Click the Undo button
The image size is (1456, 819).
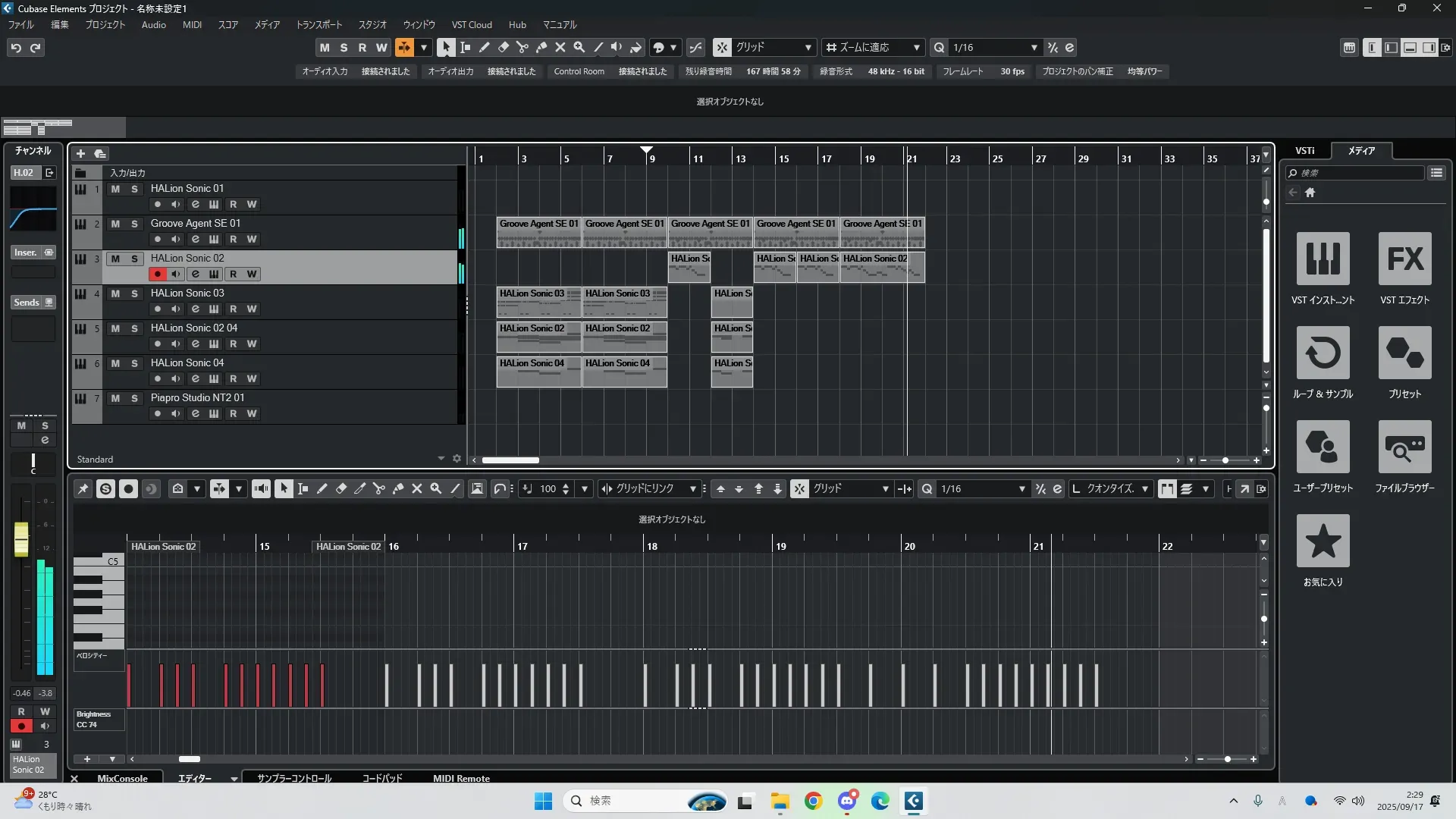point(16,47)
